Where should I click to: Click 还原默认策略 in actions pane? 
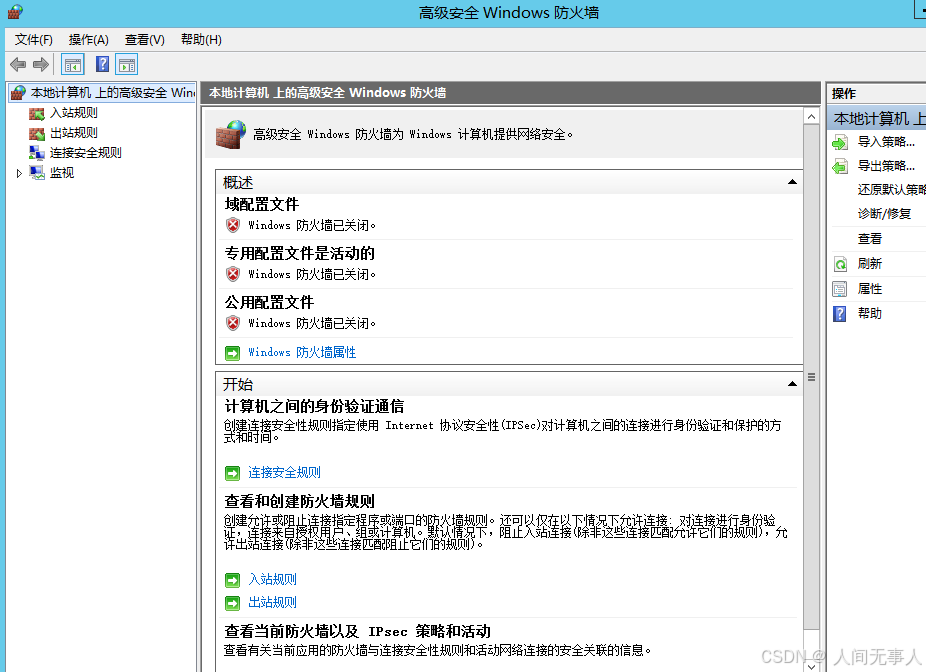click(891, 190)
